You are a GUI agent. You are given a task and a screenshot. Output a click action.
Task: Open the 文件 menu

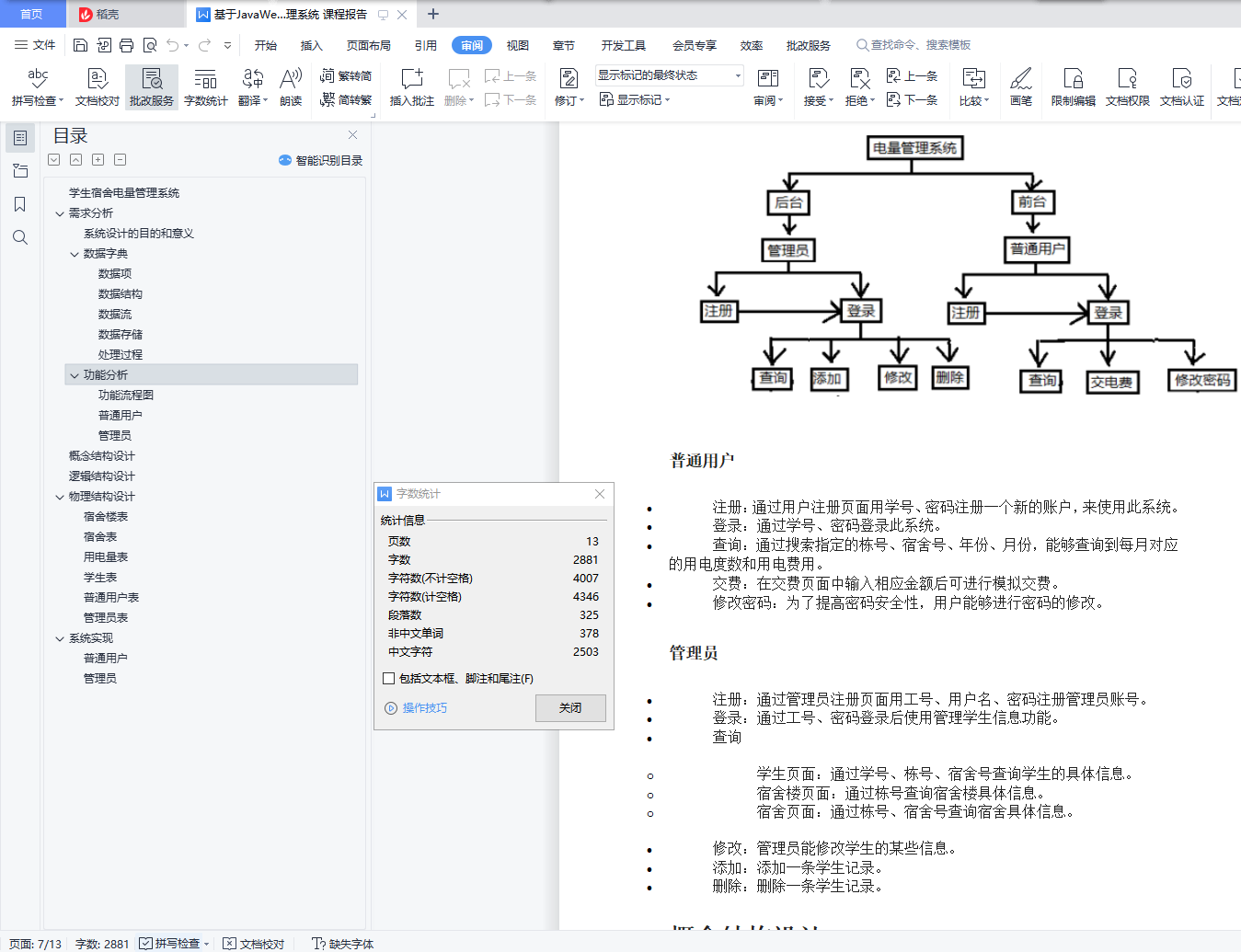click(35, 45)
